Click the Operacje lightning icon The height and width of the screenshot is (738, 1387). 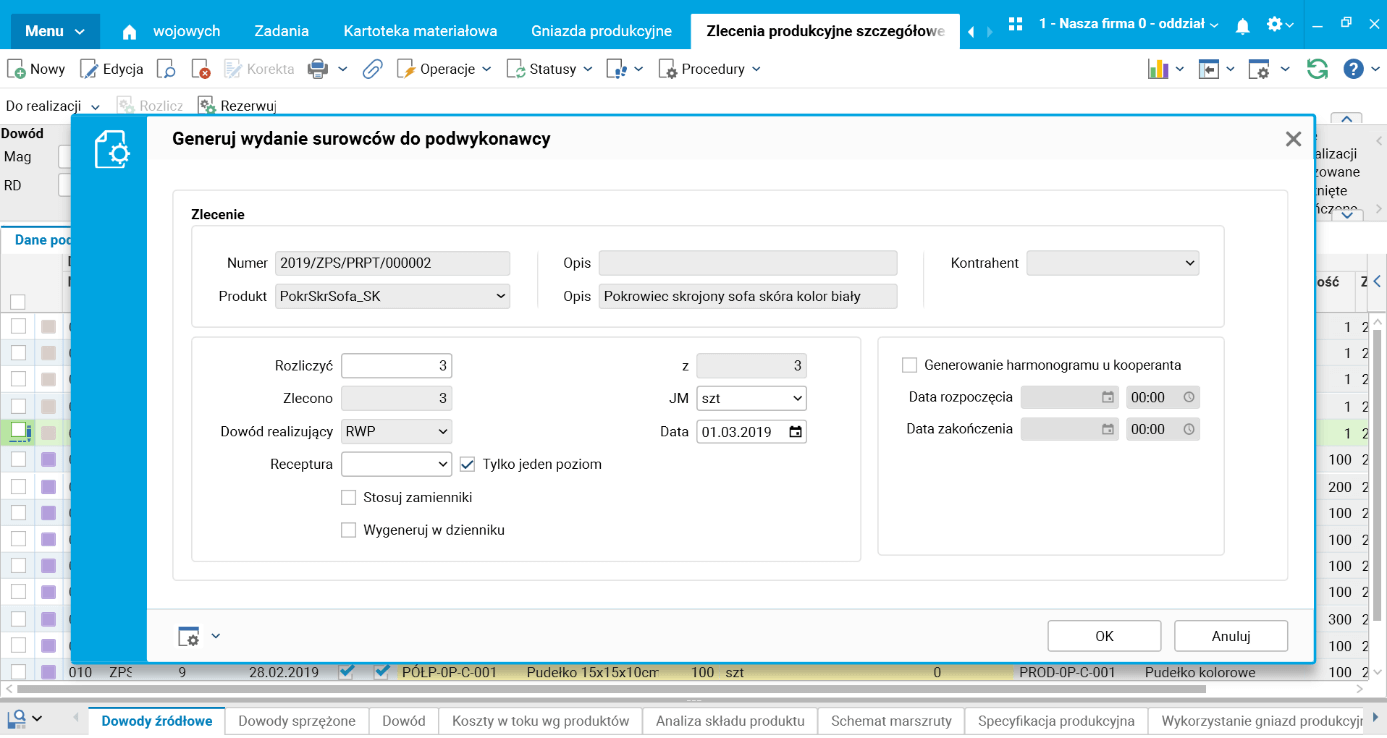click(x=406, y=69)
